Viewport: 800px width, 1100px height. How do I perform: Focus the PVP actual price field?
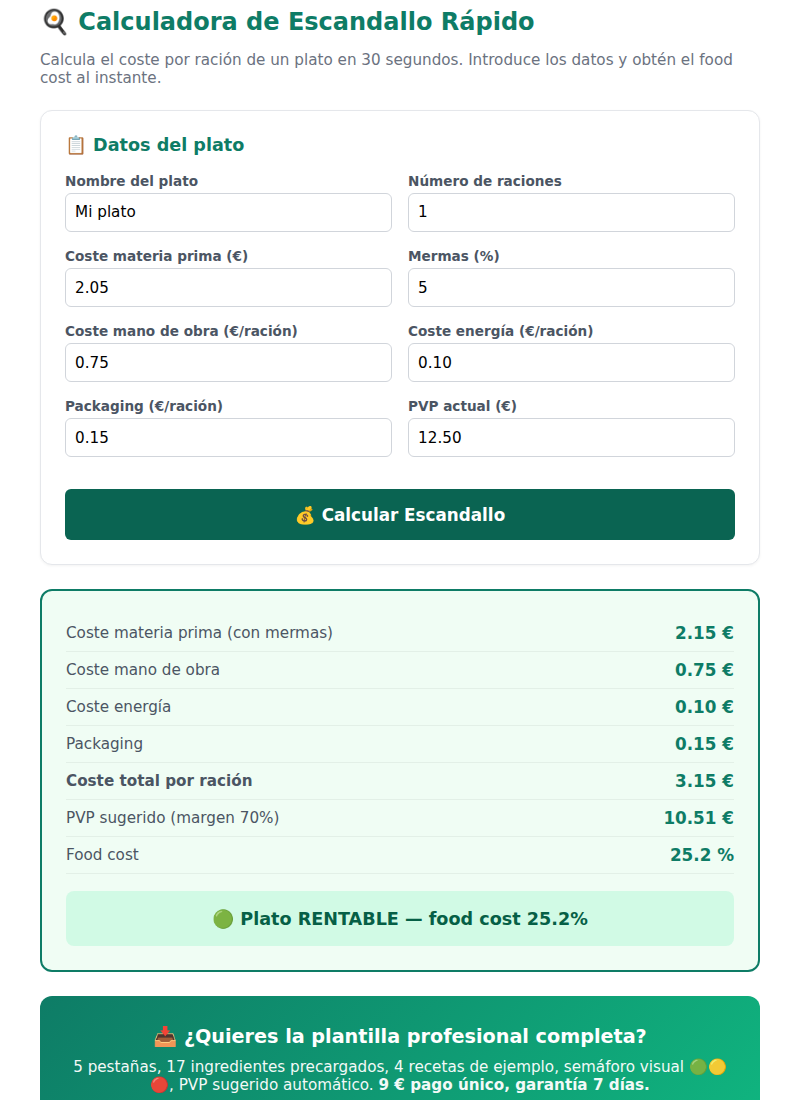[571, 437]
